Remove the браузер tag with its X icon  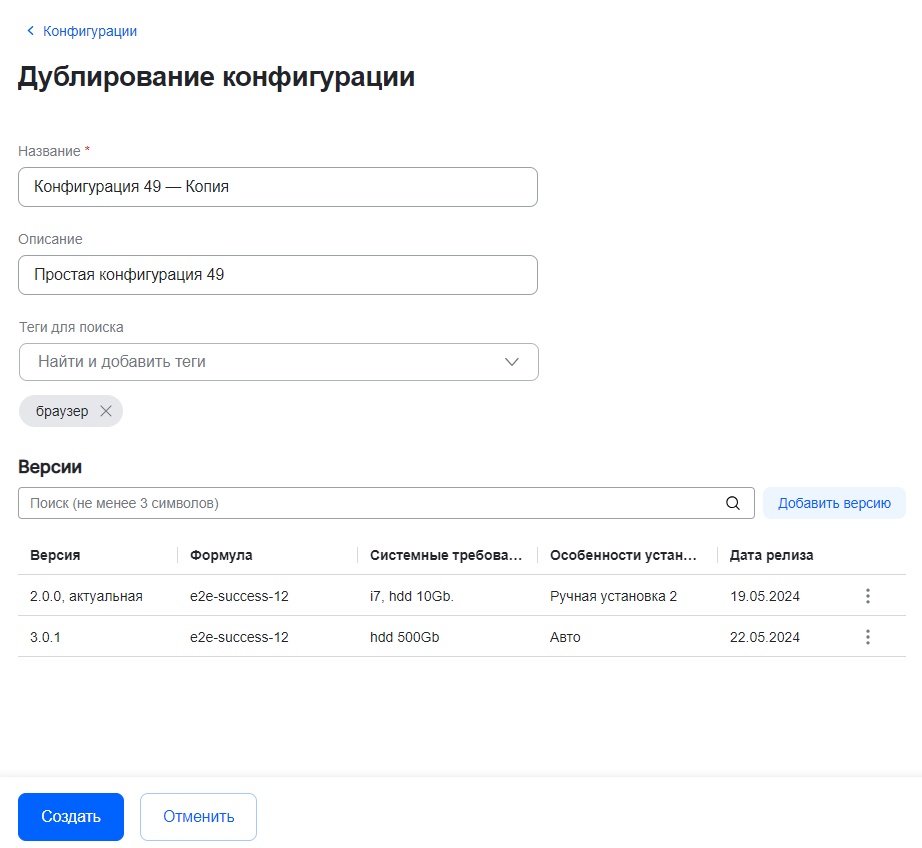pos(106,411)
